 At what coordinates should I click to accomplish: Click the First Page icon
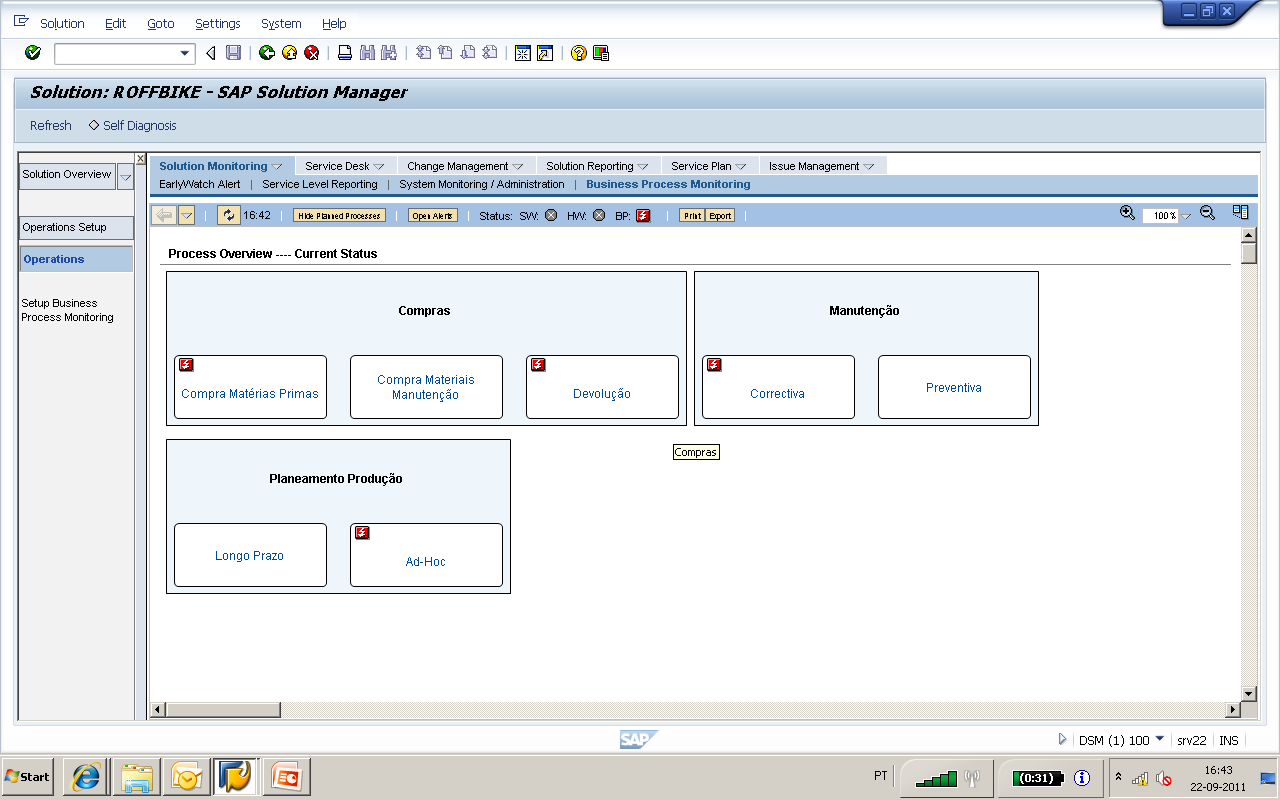pos(423,53)
